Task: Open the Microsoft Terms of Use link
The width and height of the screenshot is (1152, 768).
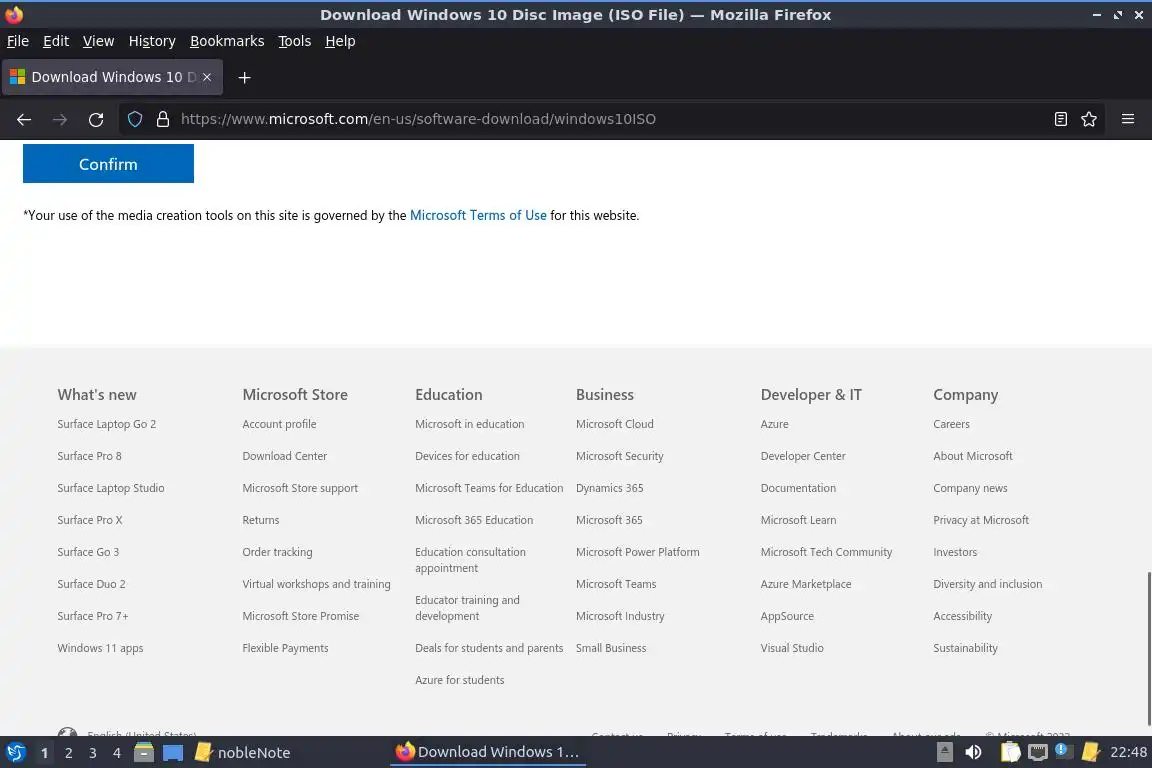Action: pyautogui.click(x=478, y=215)
